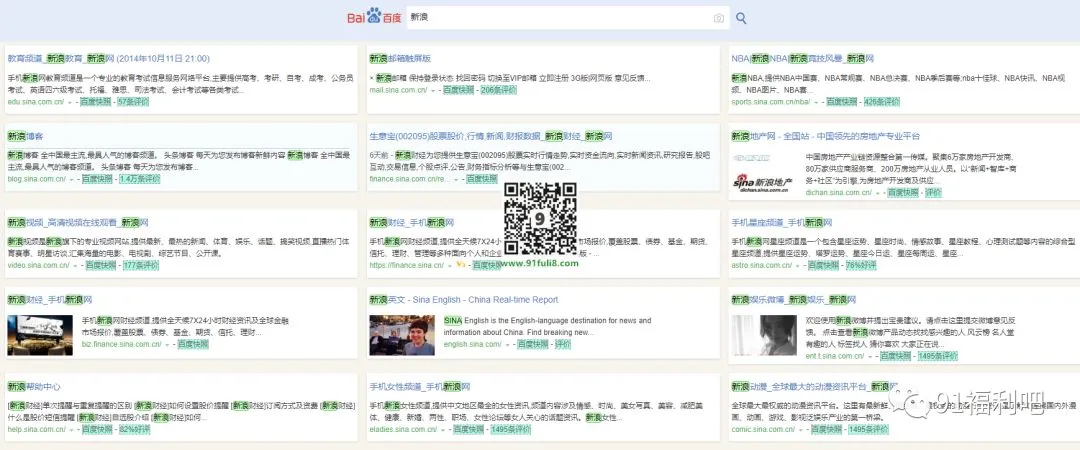Open the 426条评价 reviews link

pyautogui.click(x=882, y=102)
